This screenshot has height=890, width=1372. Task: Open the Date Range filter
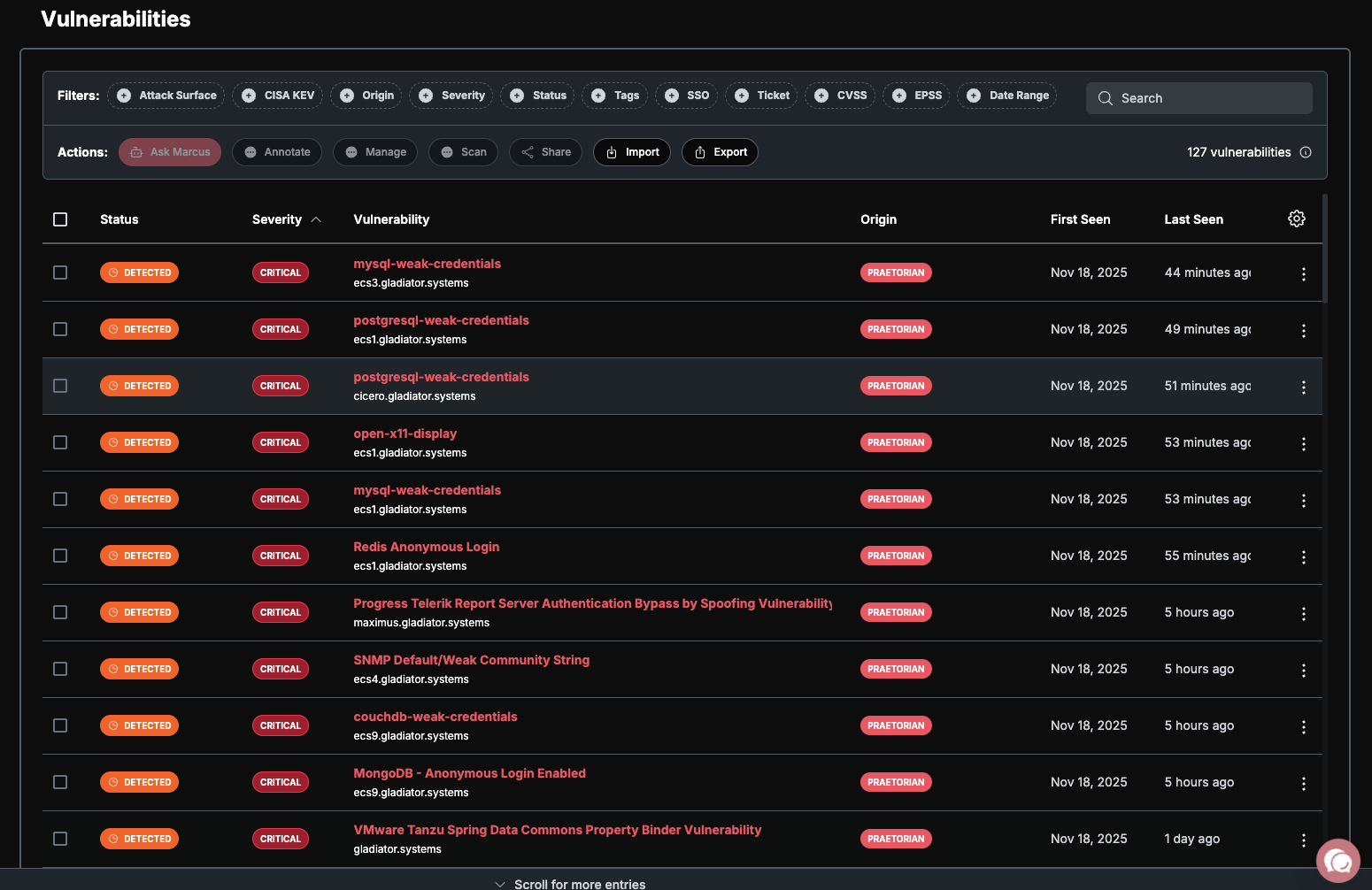click(x=1007, y=96)
